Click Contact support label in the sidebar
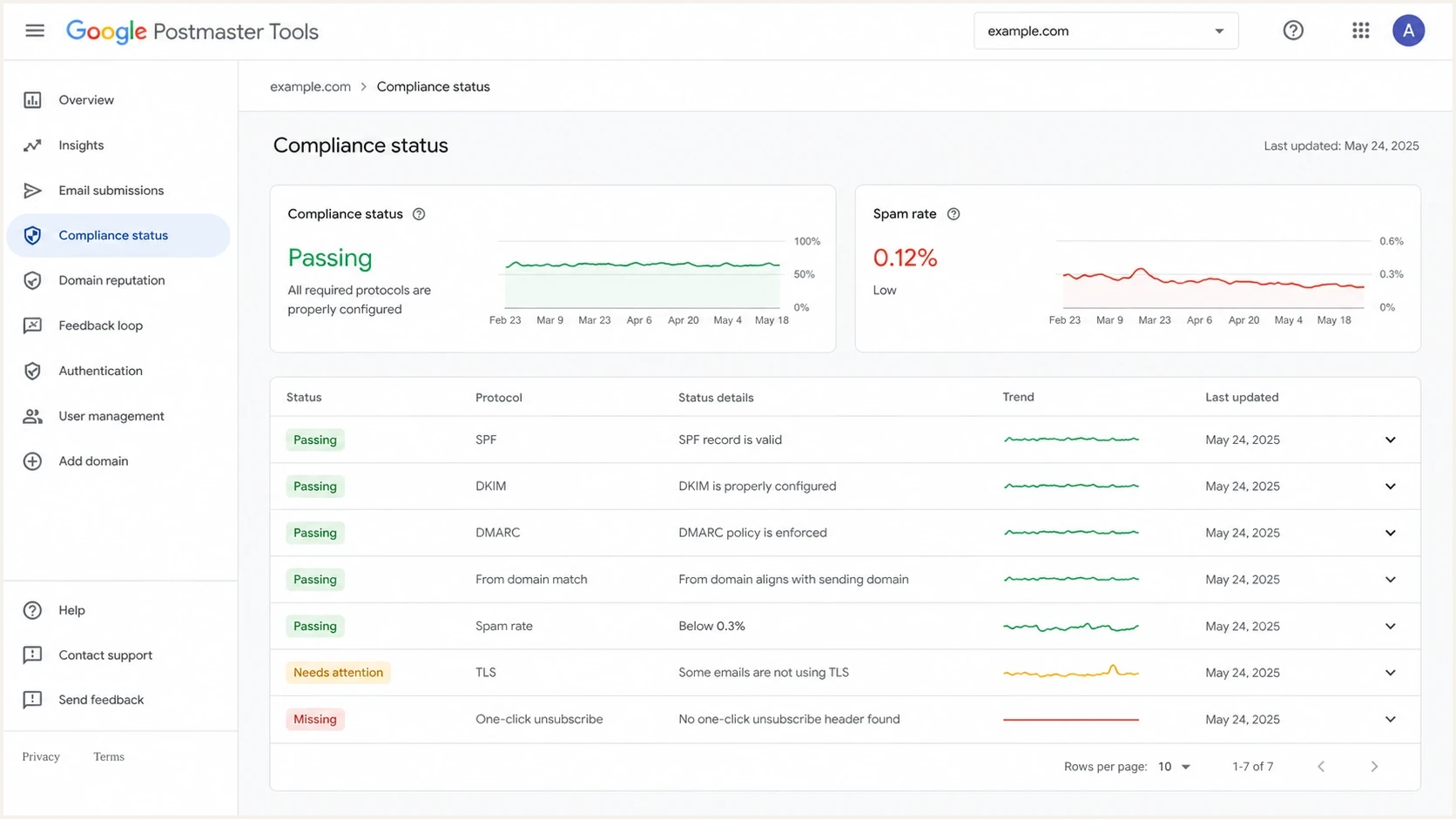 (x=105, y=655)
